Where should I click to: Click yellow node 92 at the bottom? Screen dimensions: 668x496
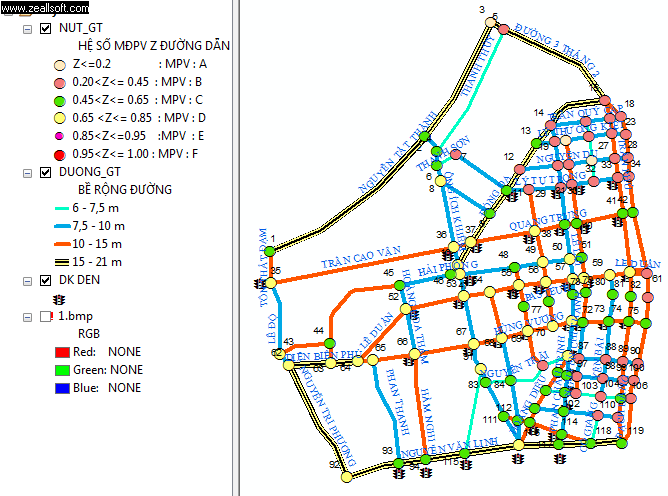(x=346, y=477)
